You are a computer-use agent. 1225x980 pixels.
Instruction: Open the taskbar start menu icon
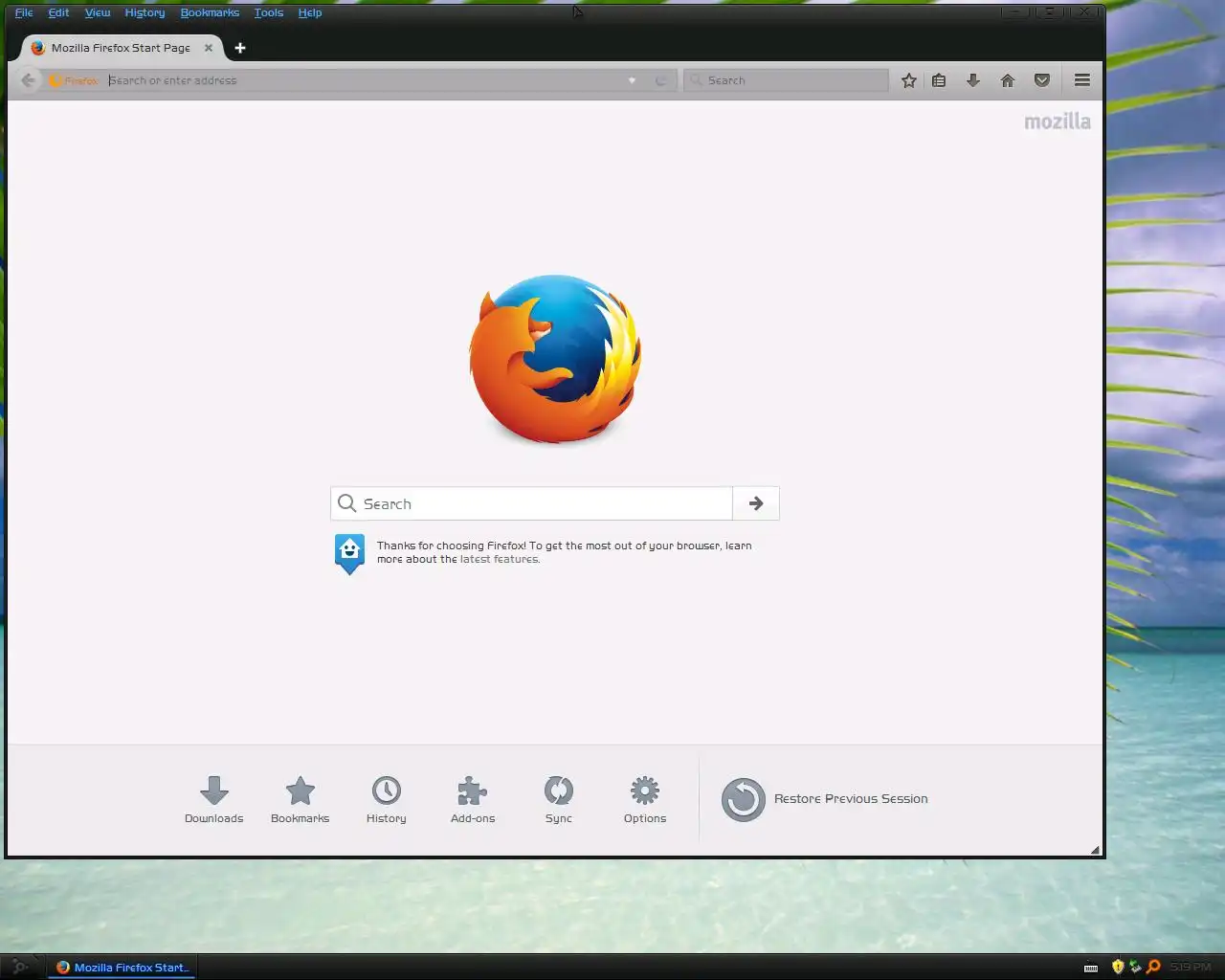pyautogui.click(x=19, y=967)
